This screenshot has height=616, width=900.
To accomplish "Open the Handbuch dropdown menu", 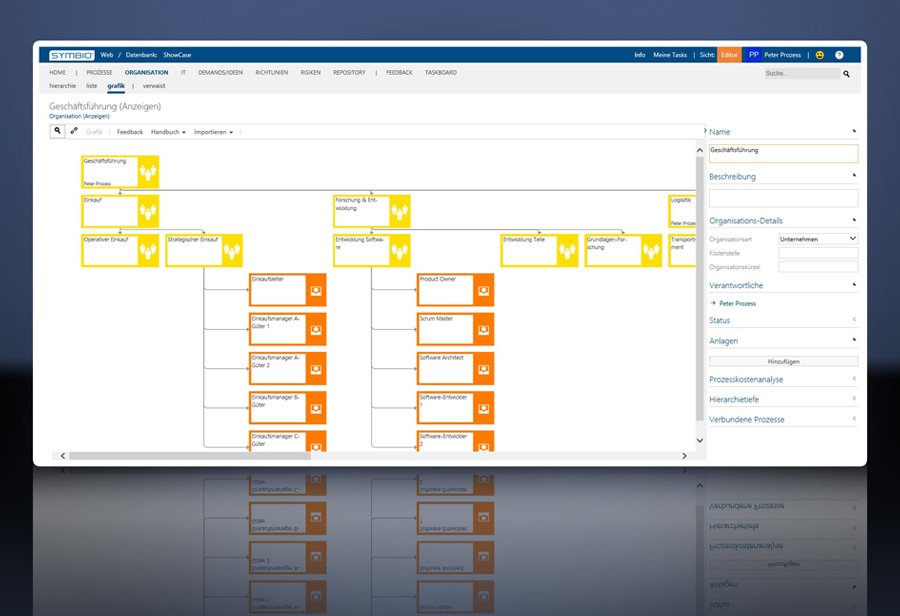I will 168,132.
